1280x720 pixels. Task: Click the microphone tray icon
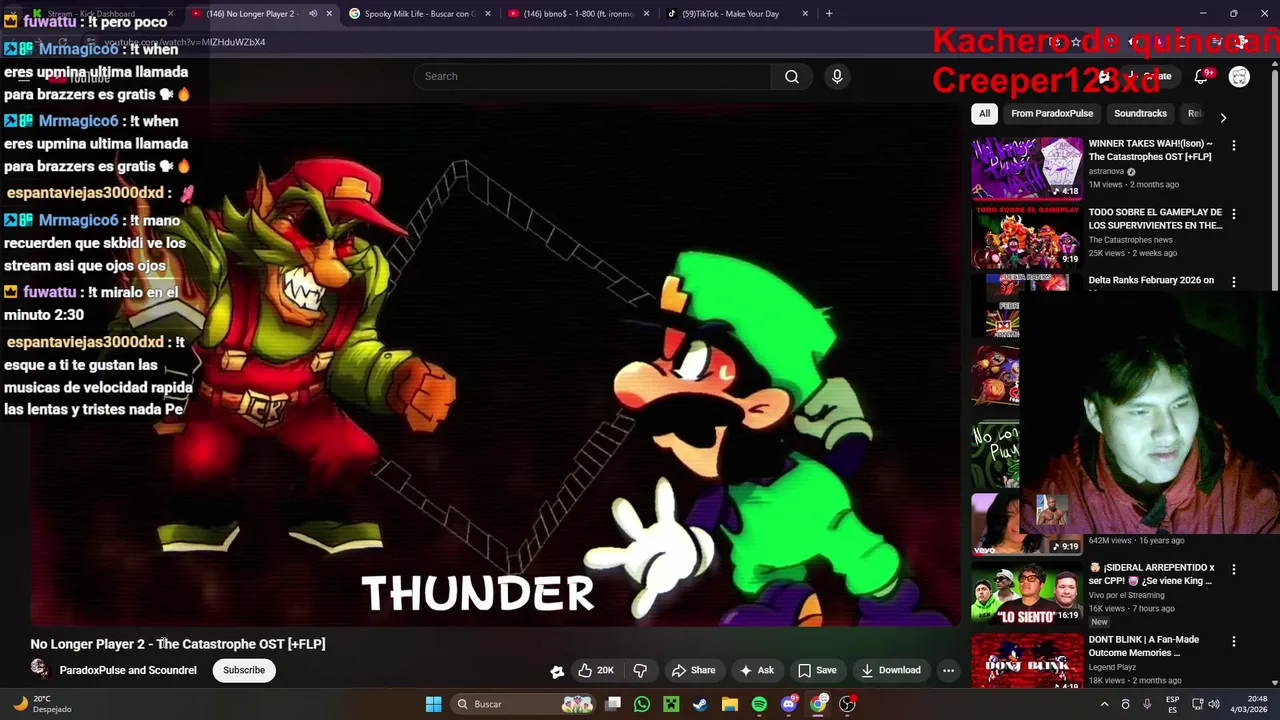[x=1146, y=704]
